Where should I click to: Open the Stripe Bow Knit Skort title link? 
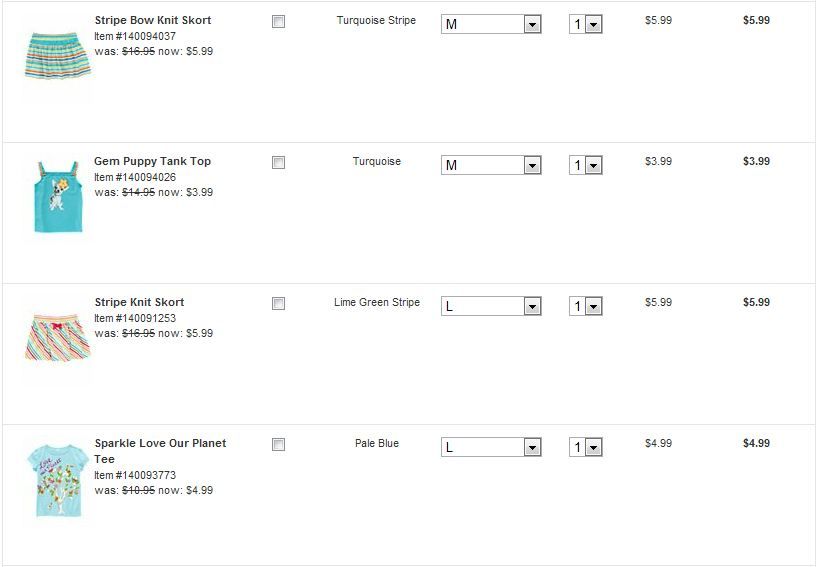point(152,20)
